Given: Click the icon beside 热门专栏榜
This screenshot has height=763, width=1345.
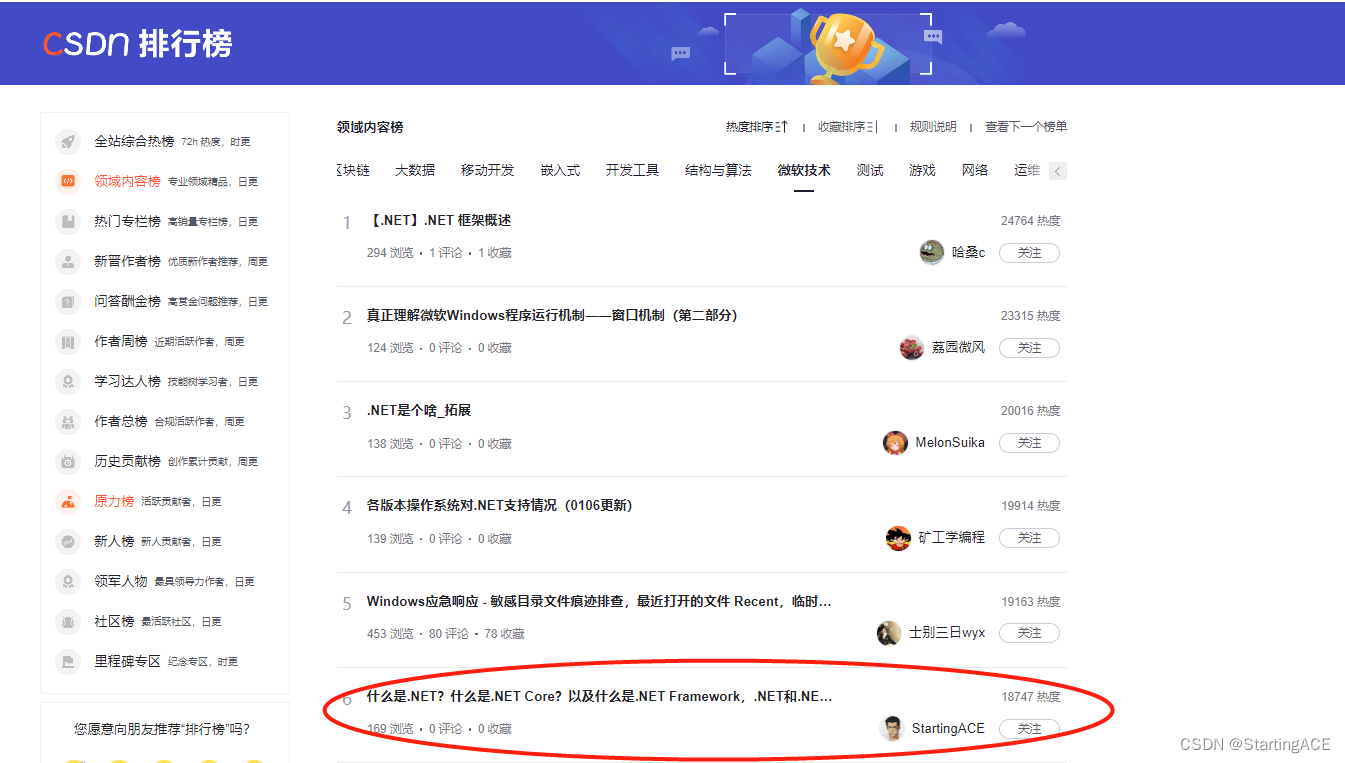Looking at the screenshot, I should [68, 221].
